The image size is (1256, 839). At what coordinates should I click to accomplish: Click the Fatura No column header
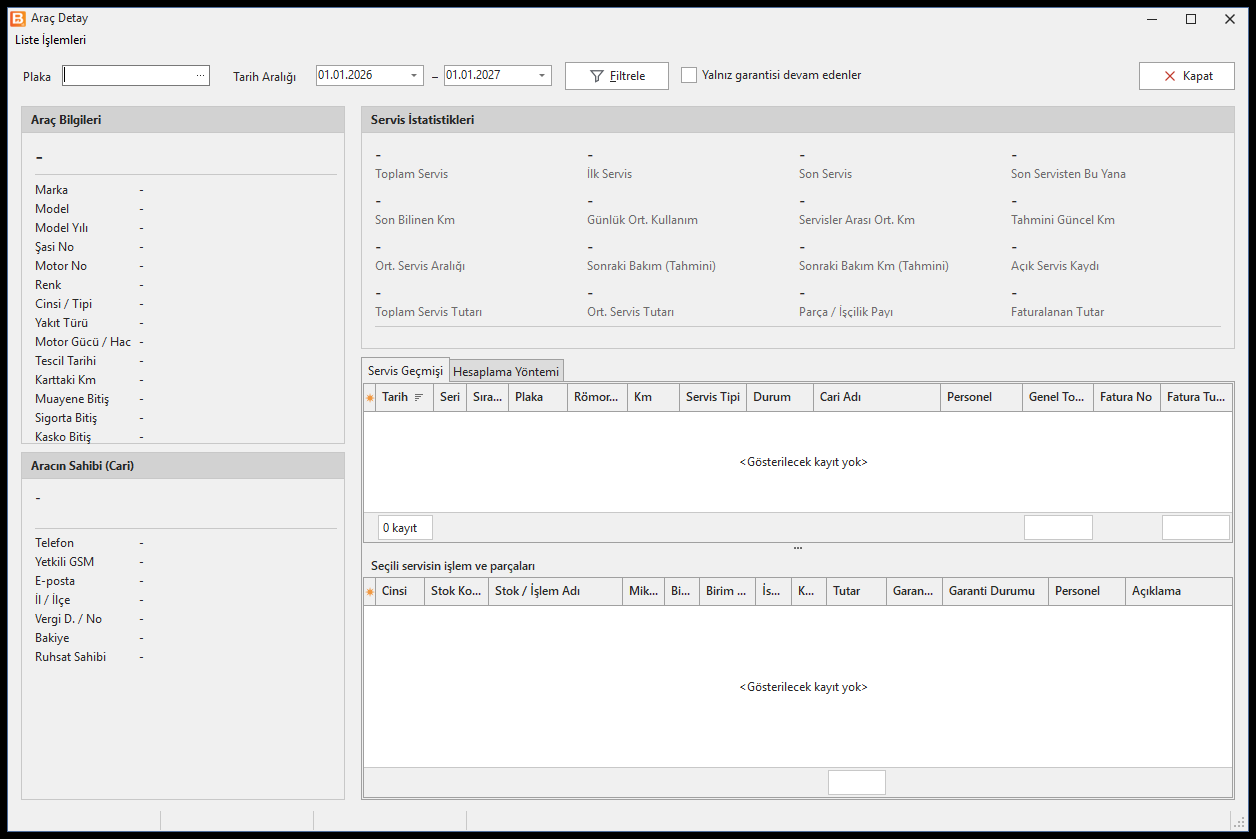coord(1127,397)
